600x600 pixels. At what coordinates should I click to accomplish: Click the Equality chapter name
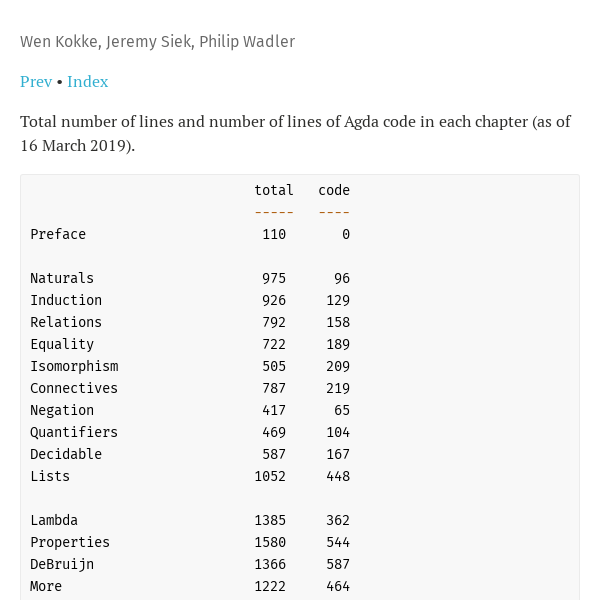point(62,344)
